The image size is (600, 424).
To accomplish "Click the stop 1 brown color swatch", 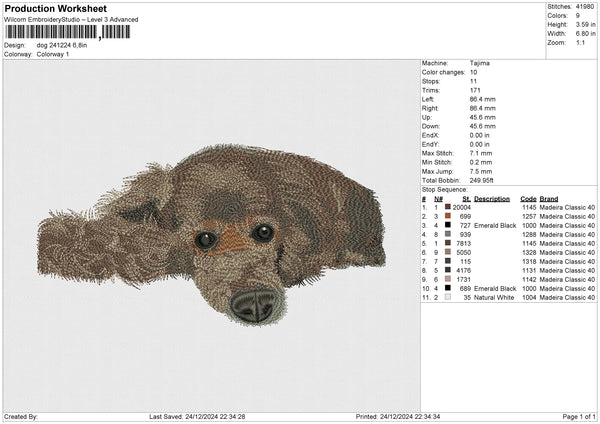I will tap(447, 207).
